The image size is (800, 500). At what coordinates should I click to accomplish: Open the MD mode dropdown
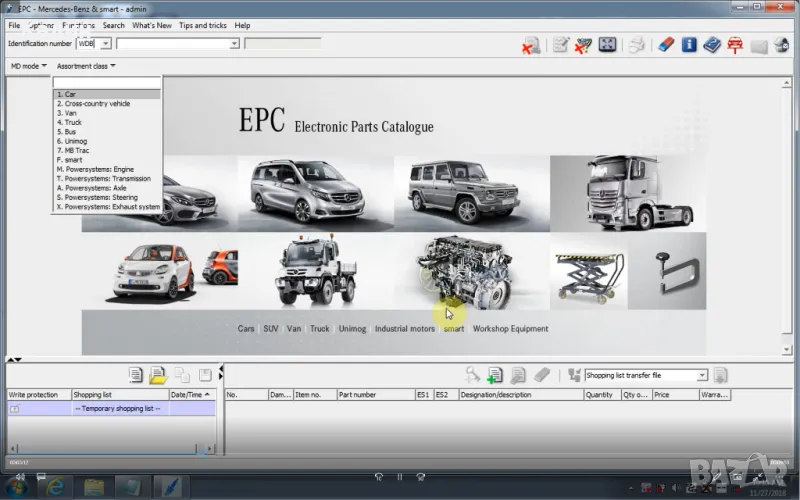pos(28,66)
